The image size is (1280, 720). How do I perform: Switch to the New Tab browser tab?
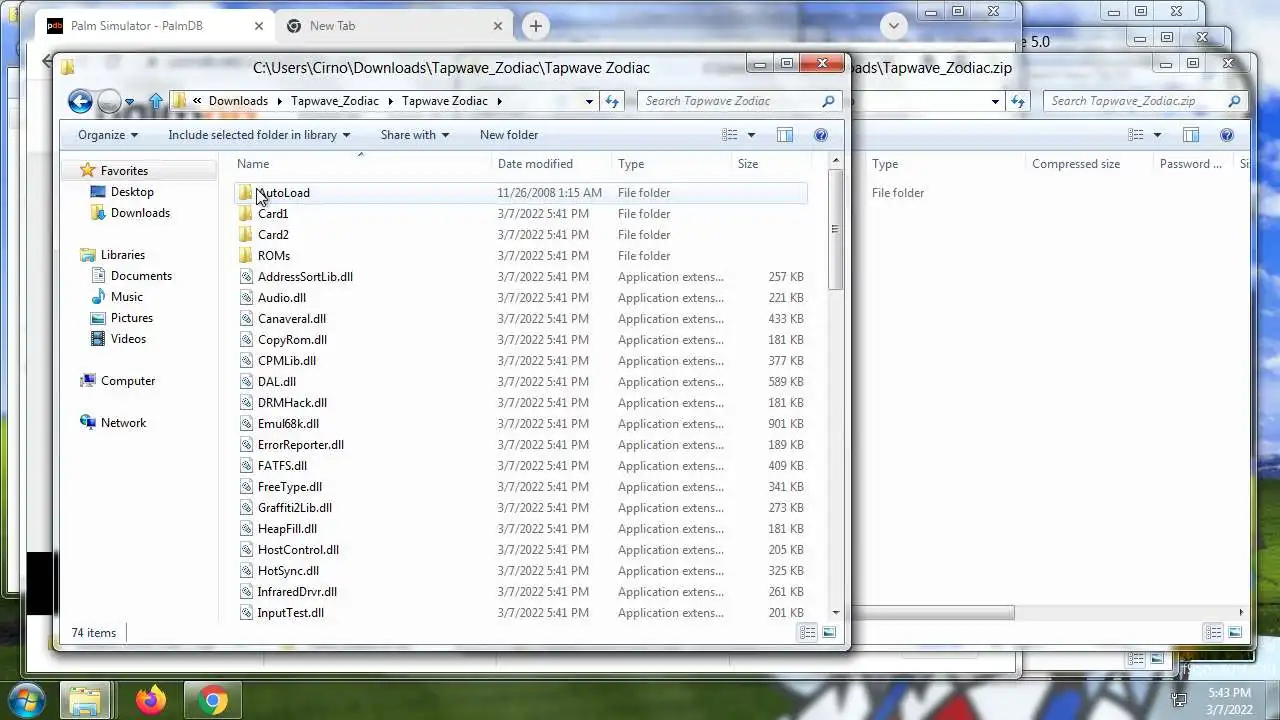point(392,26)
